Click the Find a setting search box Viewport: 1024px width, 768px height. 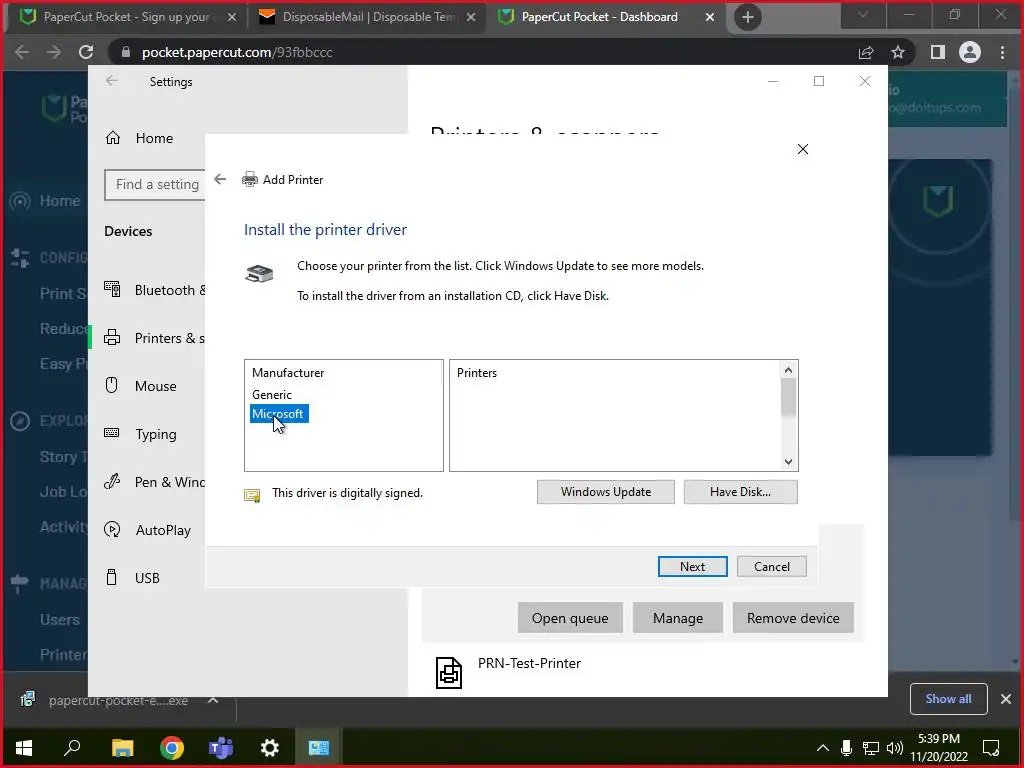pyautogui.click(x=155, y=185)
